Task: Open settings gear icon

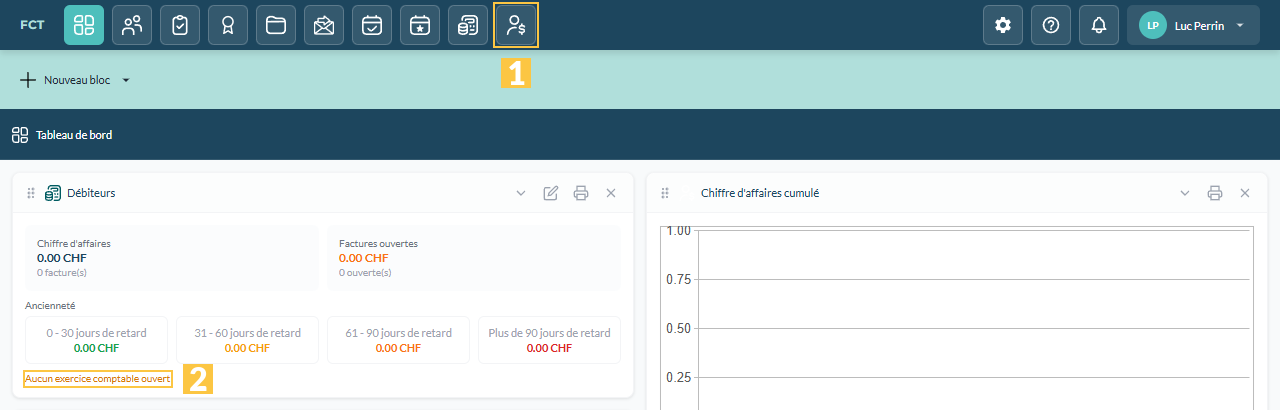Action: 1003,25
